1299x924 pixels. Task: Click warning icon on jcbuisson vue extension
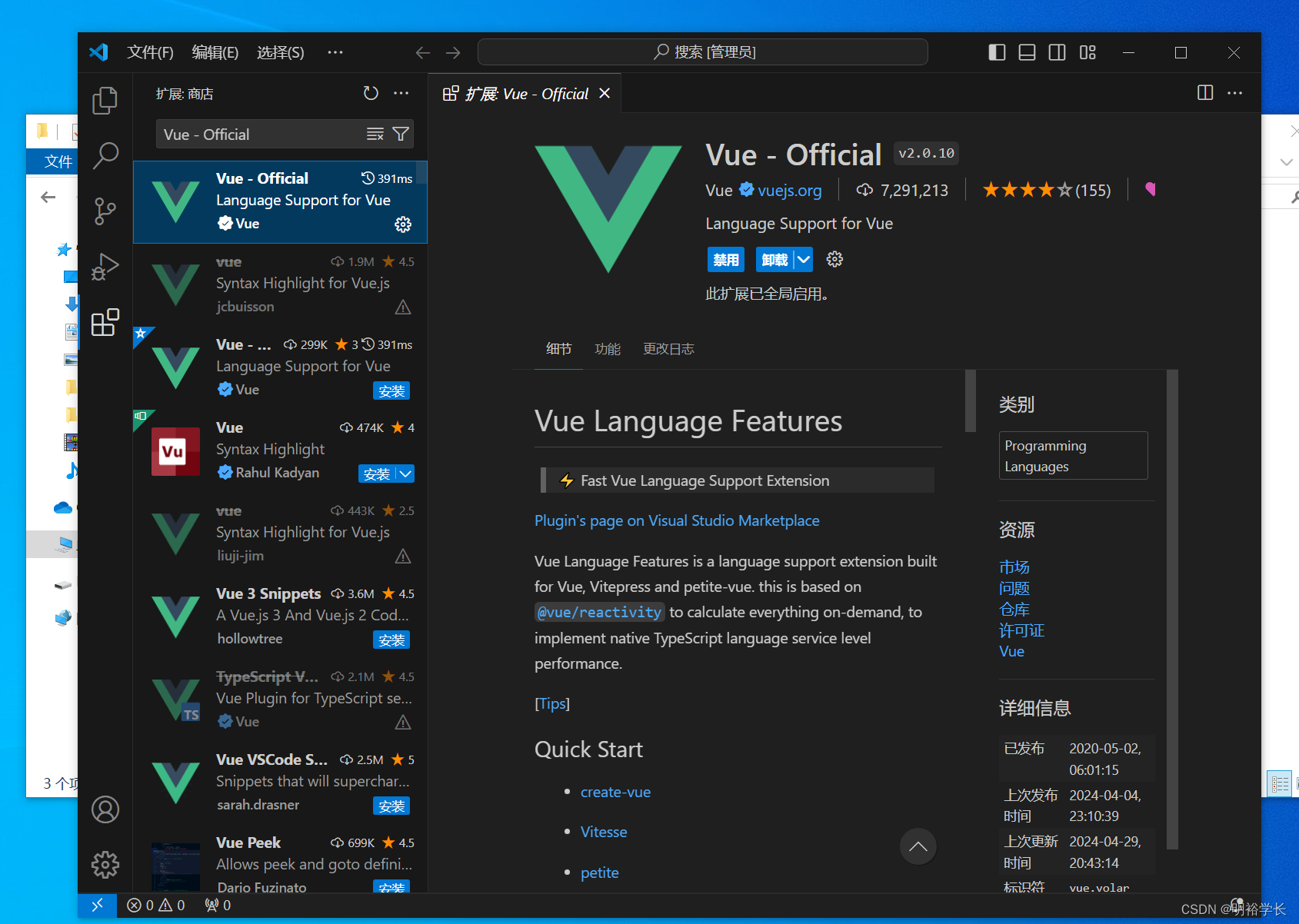[x=403, y=307]
